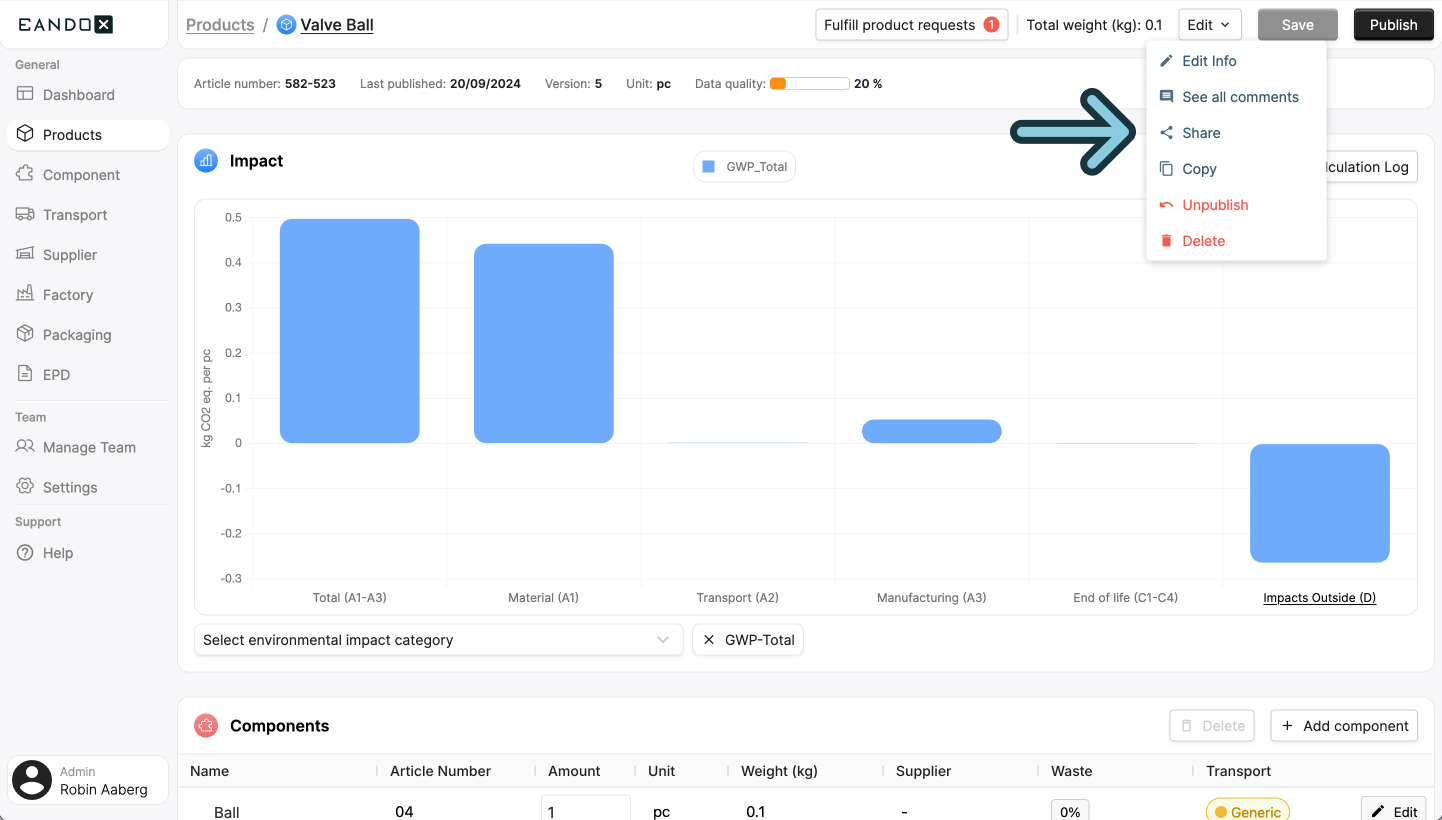The height and width of the screenshot is (820, 1442).
Task: Select Share from the Edit menu
Action: [1201, 132]
